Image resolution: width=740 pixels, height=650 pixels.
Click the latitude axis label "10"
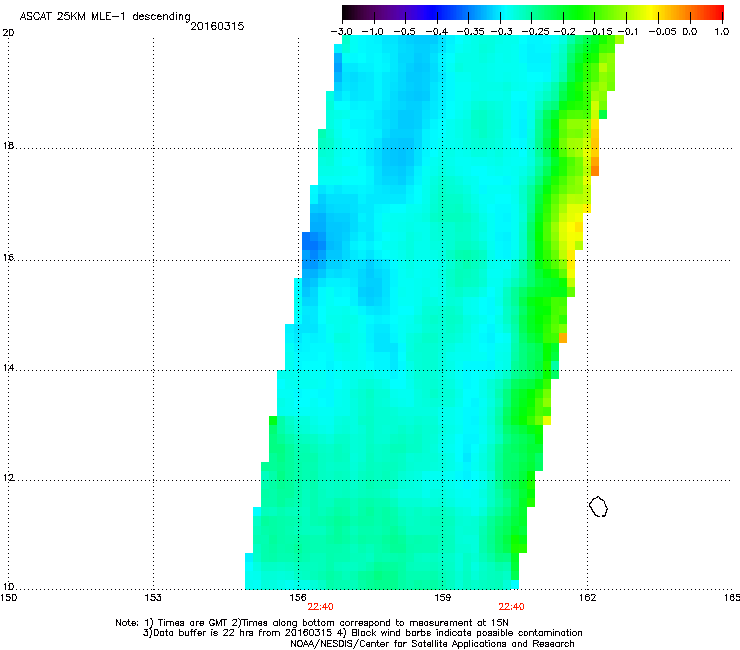tap(8, 587)
